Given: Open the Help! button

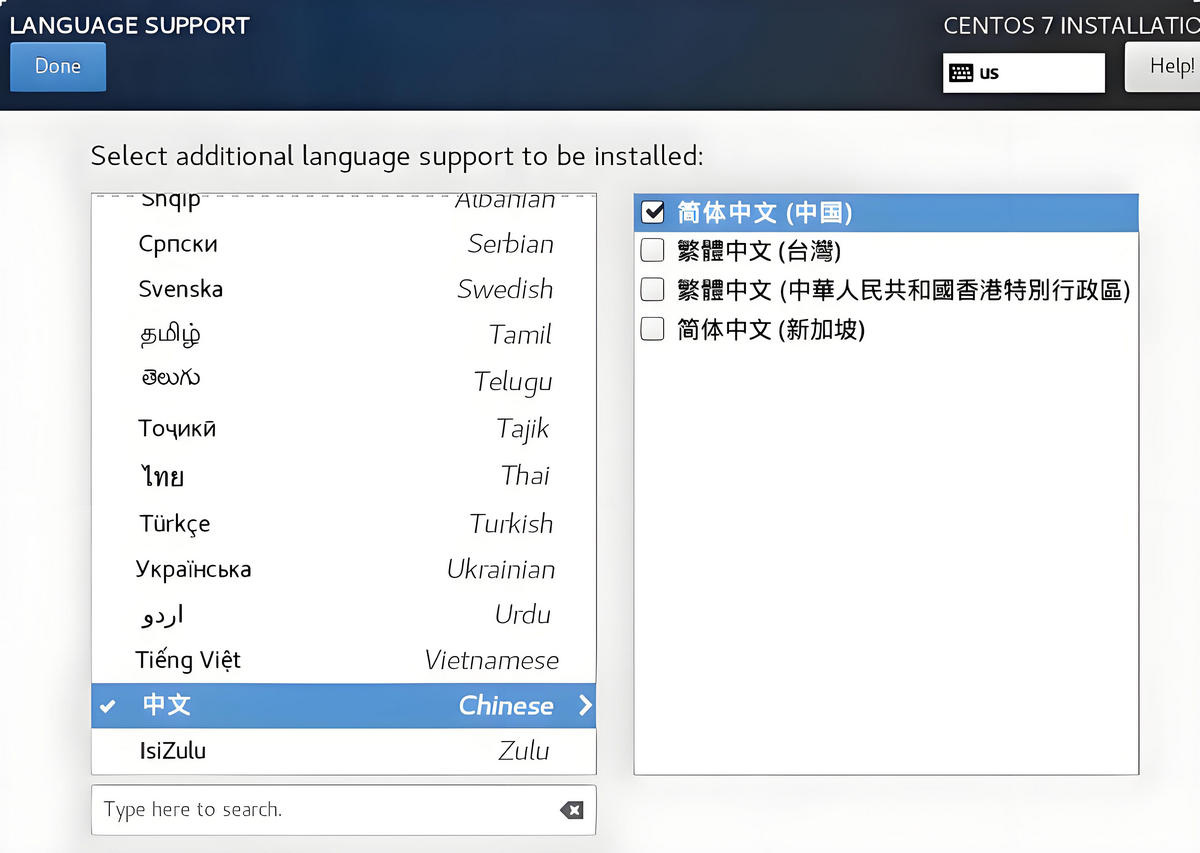Looking at the screenshot, I should [1162, 67].
